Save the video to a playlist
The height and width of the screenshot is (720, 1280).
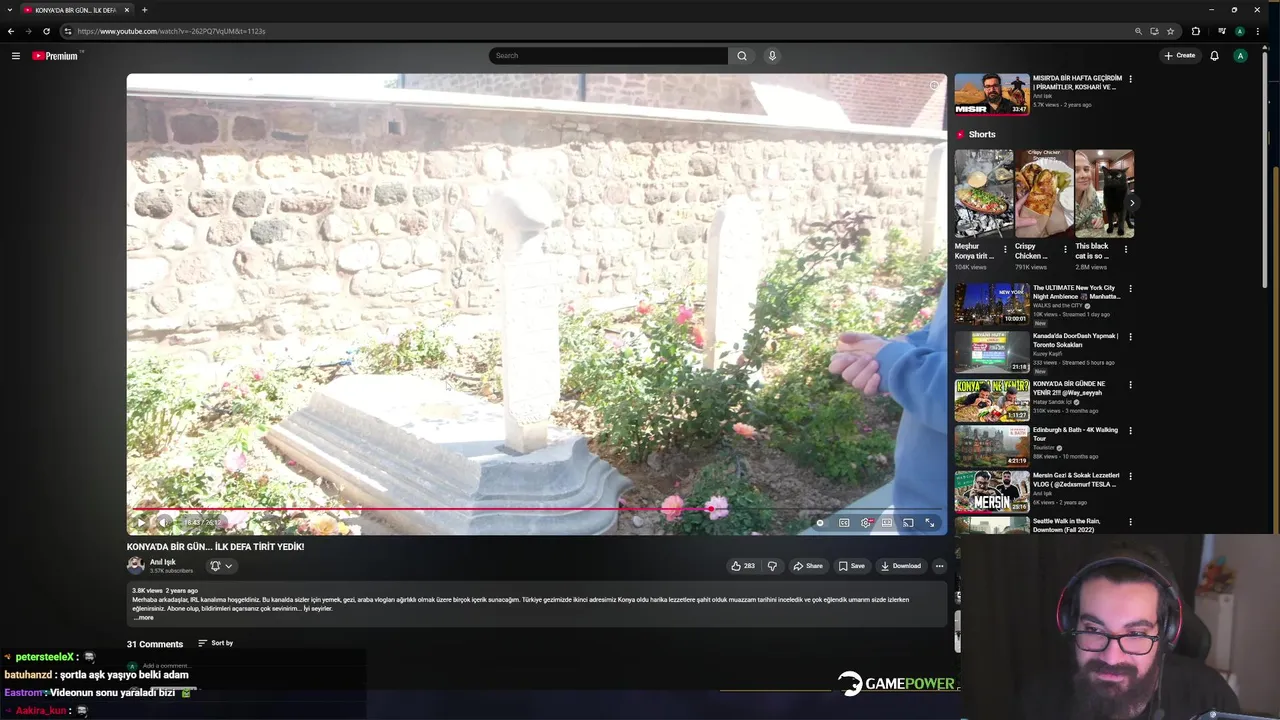tap(852, 566)
